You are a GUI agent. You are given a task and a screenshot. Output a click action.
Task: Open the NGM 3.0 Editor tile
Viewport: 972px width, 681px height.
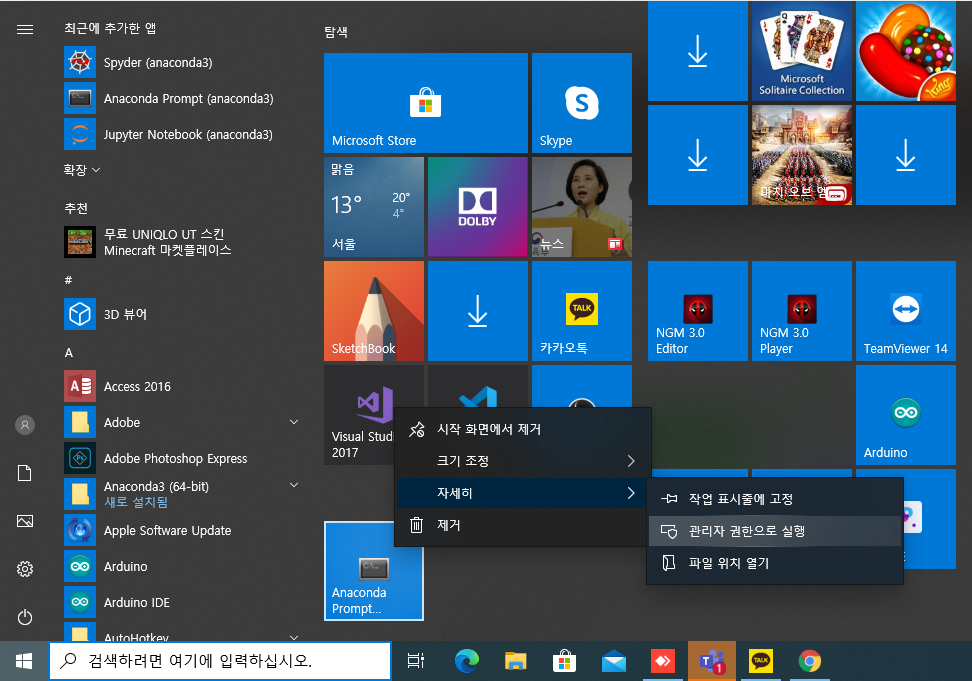click(698, 311)
